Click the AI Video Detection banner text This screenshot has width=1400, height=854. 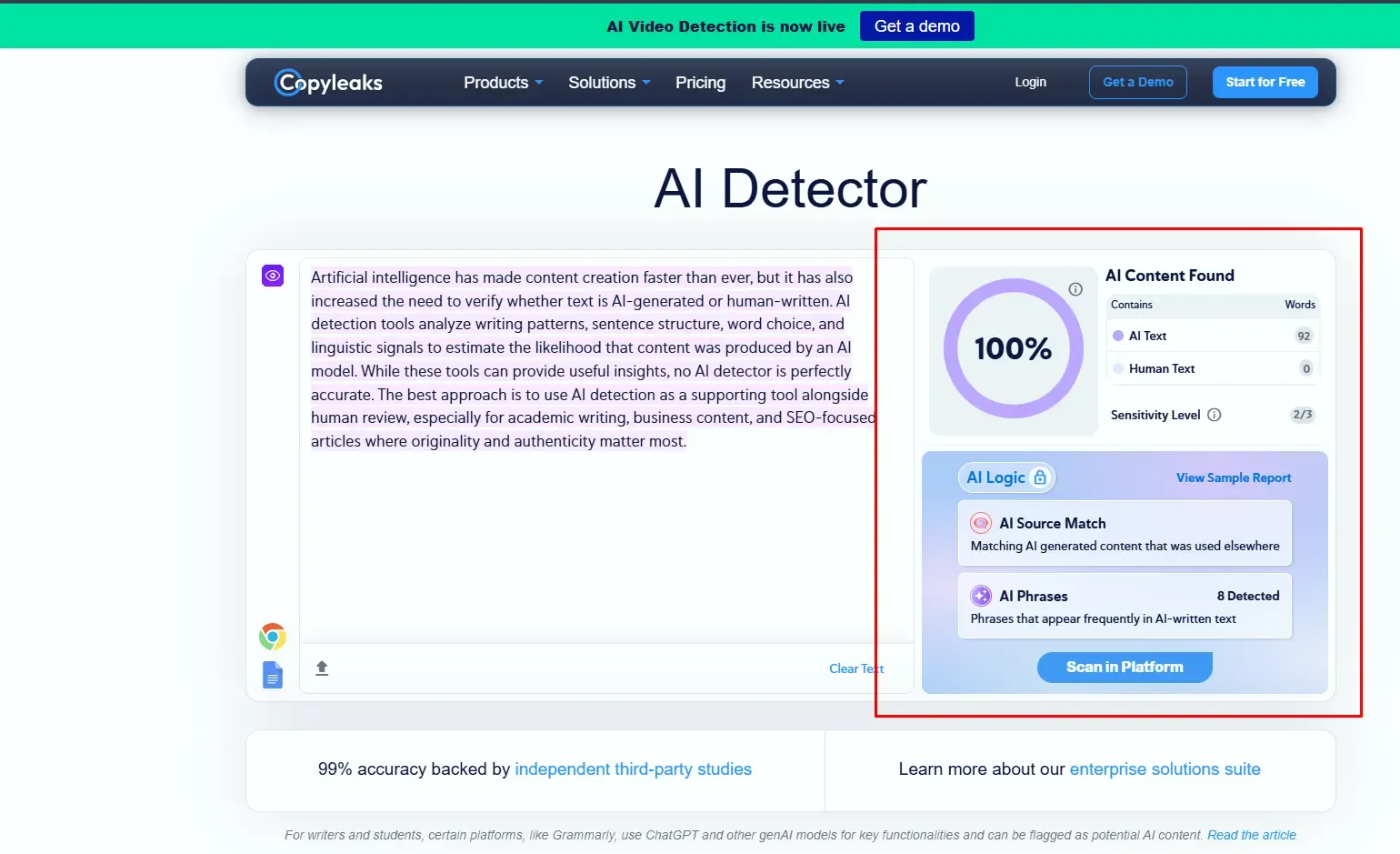pos(725,26)
